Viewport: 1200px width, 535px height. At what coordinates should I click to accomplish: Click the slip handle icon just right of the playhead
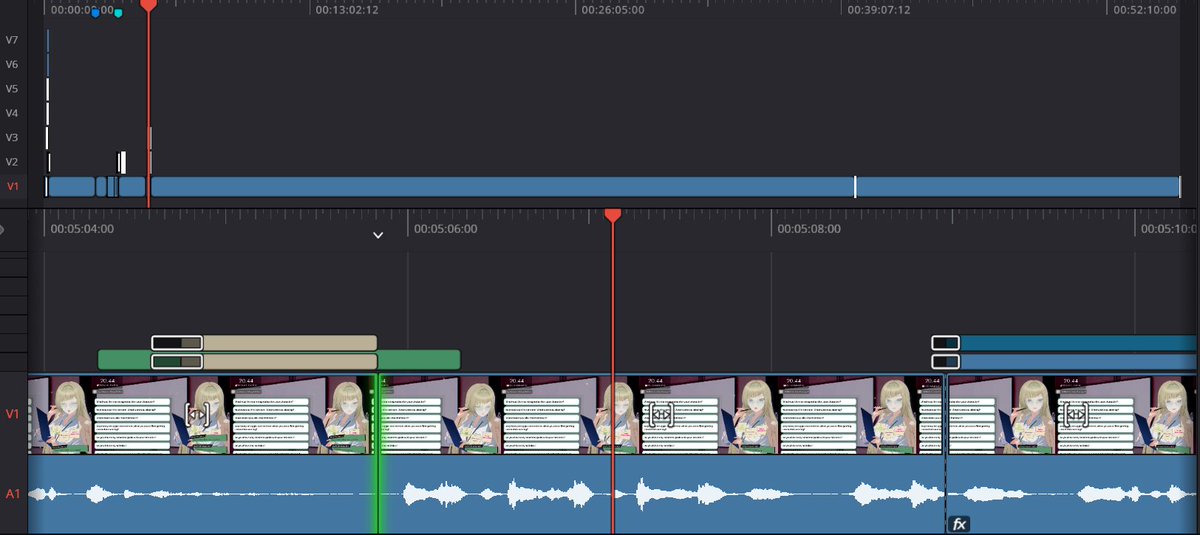pos(661,414)
